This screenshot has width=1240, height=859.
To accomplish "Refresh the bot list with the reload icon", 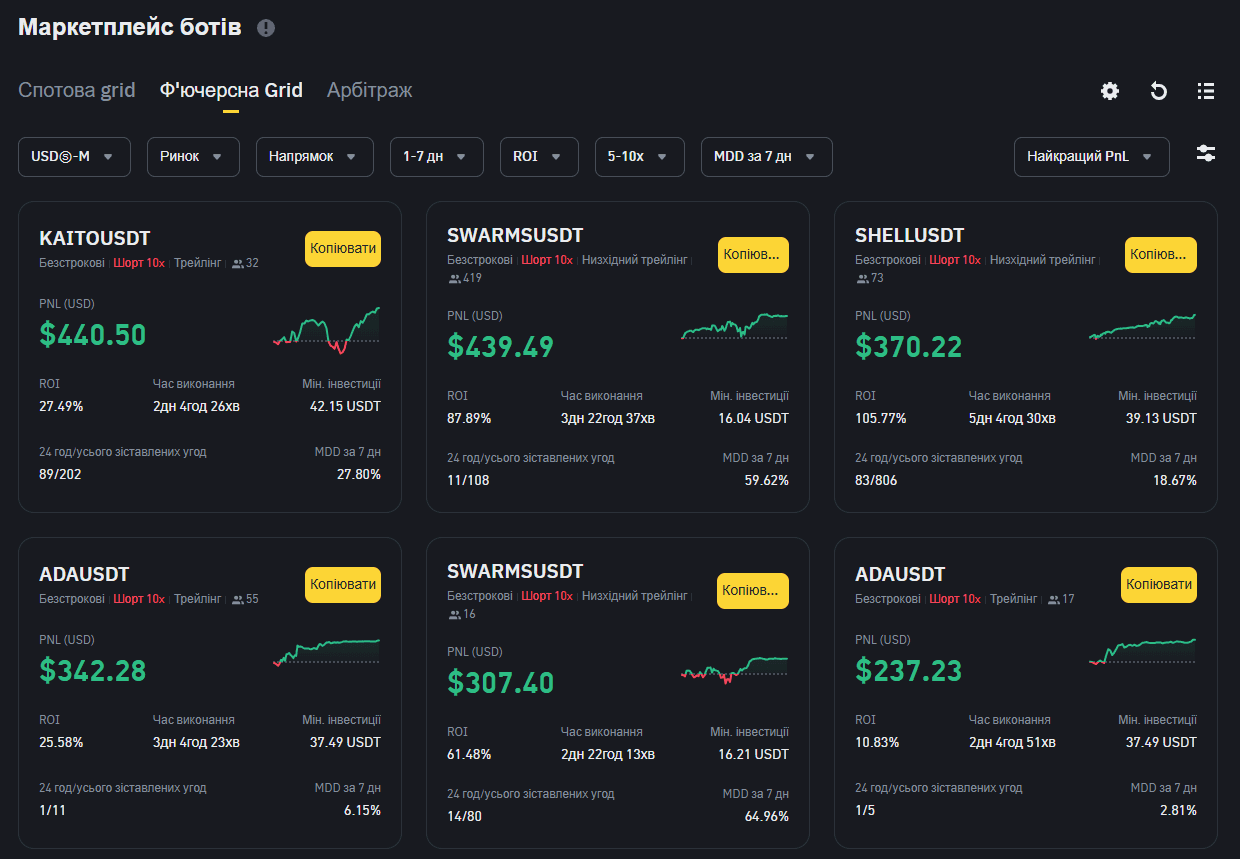I will 1158,91.
